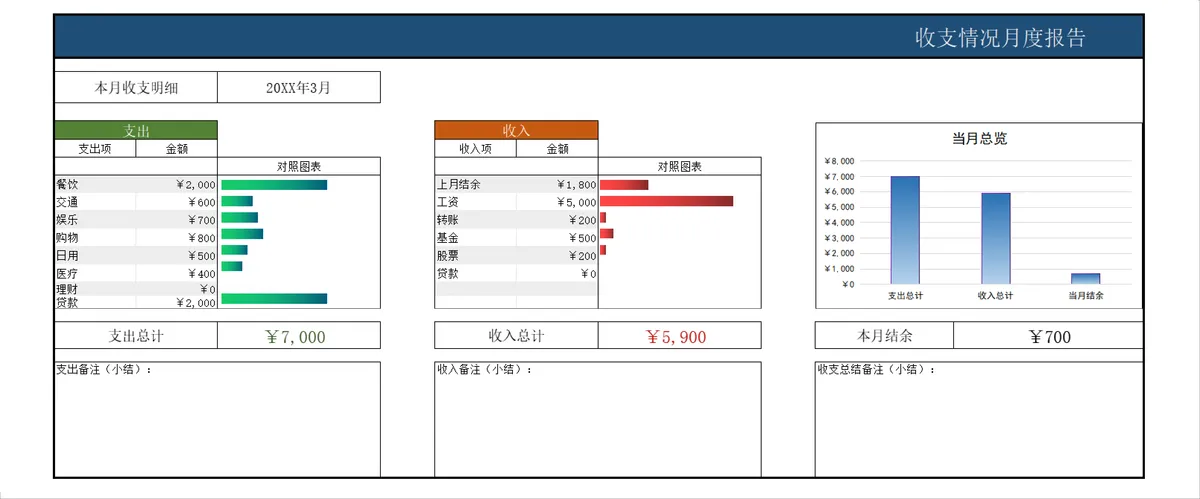Select the 支出项 column header
The height and width of the screenshot is (499, 1200).
(x=95, y=148)
